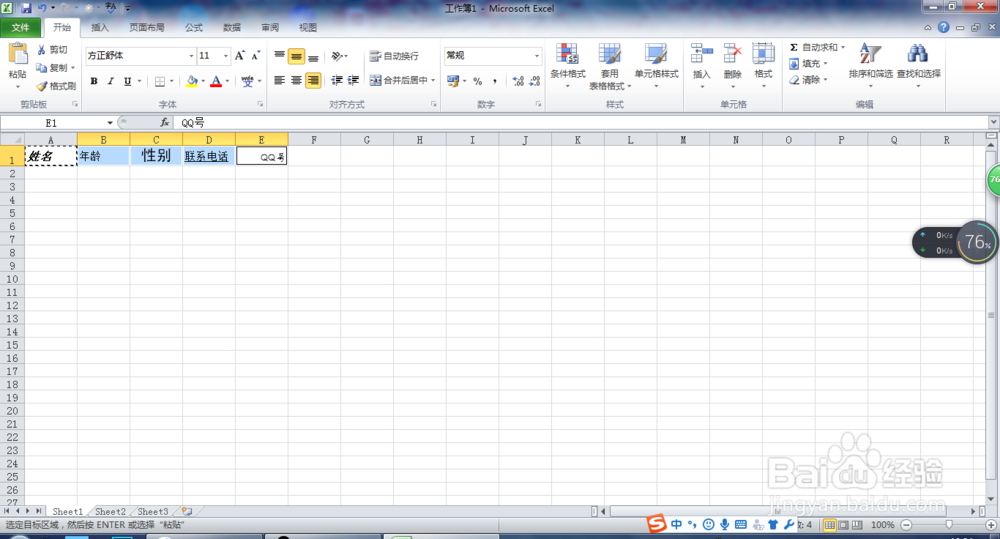Toggle top vertical alignment

tap(279, 57)
